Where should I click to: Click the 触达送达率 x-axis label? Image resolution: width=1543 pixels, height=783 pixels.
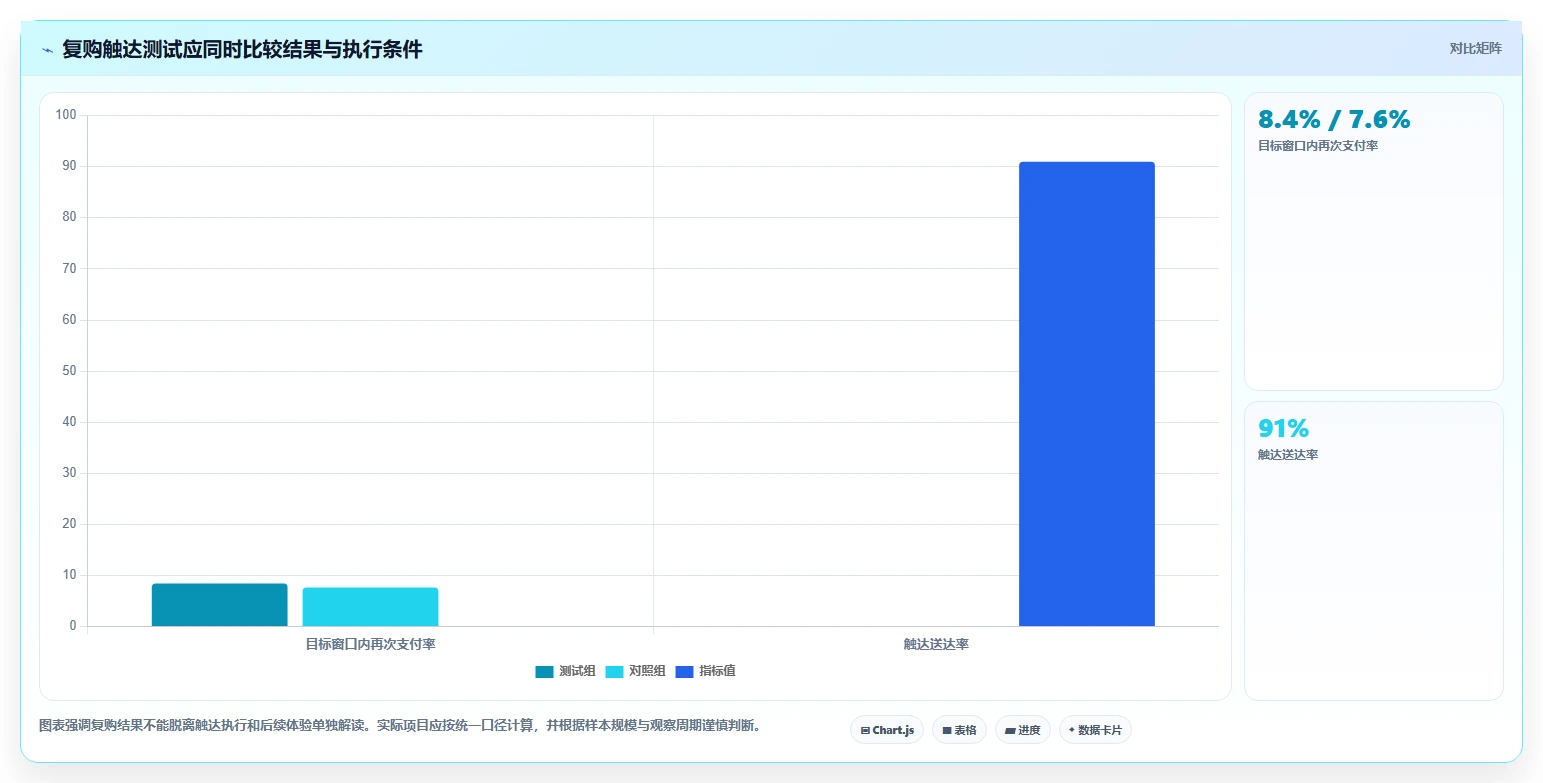point(936,644)
